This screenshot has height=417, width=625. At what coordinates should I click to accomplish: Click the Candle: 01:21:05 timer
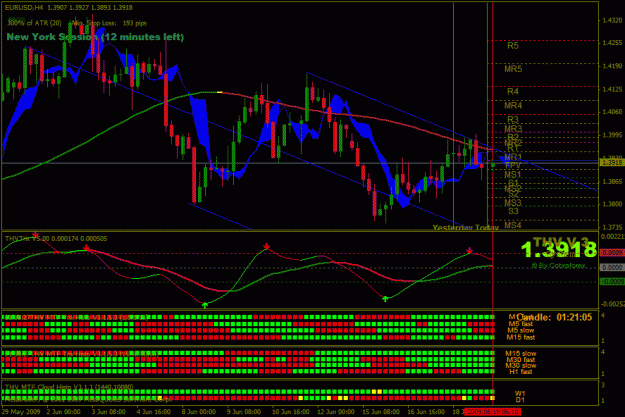(554, 317)
